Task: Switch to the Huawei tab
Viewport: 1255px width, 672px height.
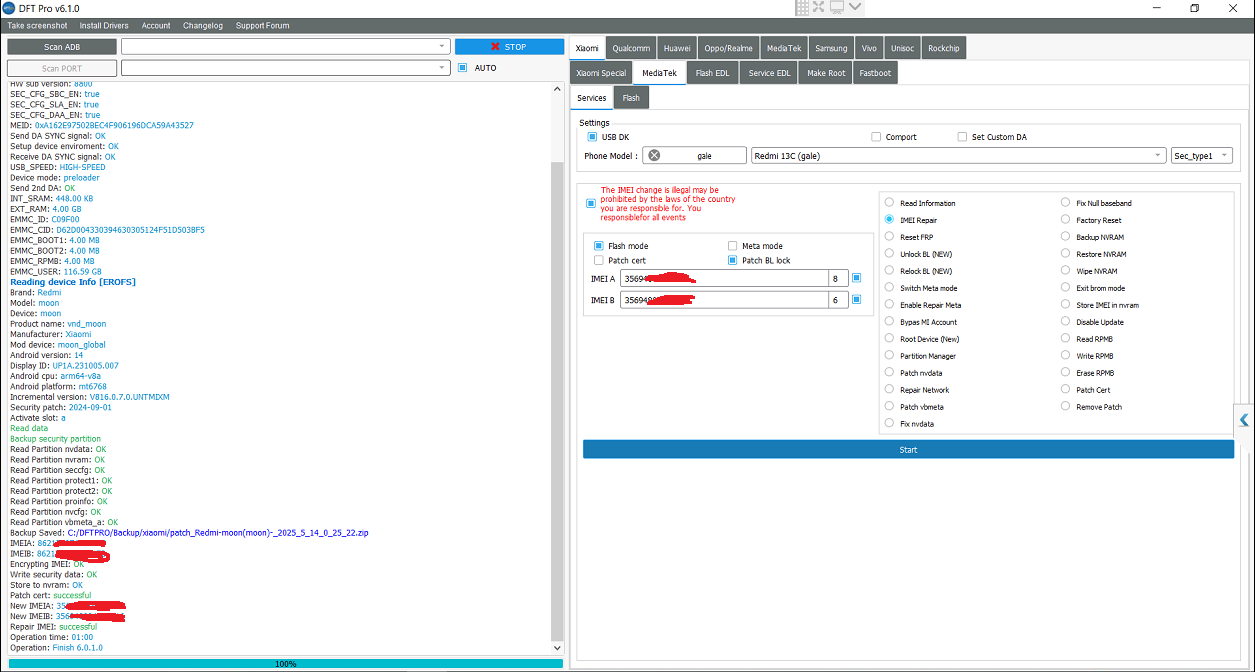Action: [x=677, y=48]
